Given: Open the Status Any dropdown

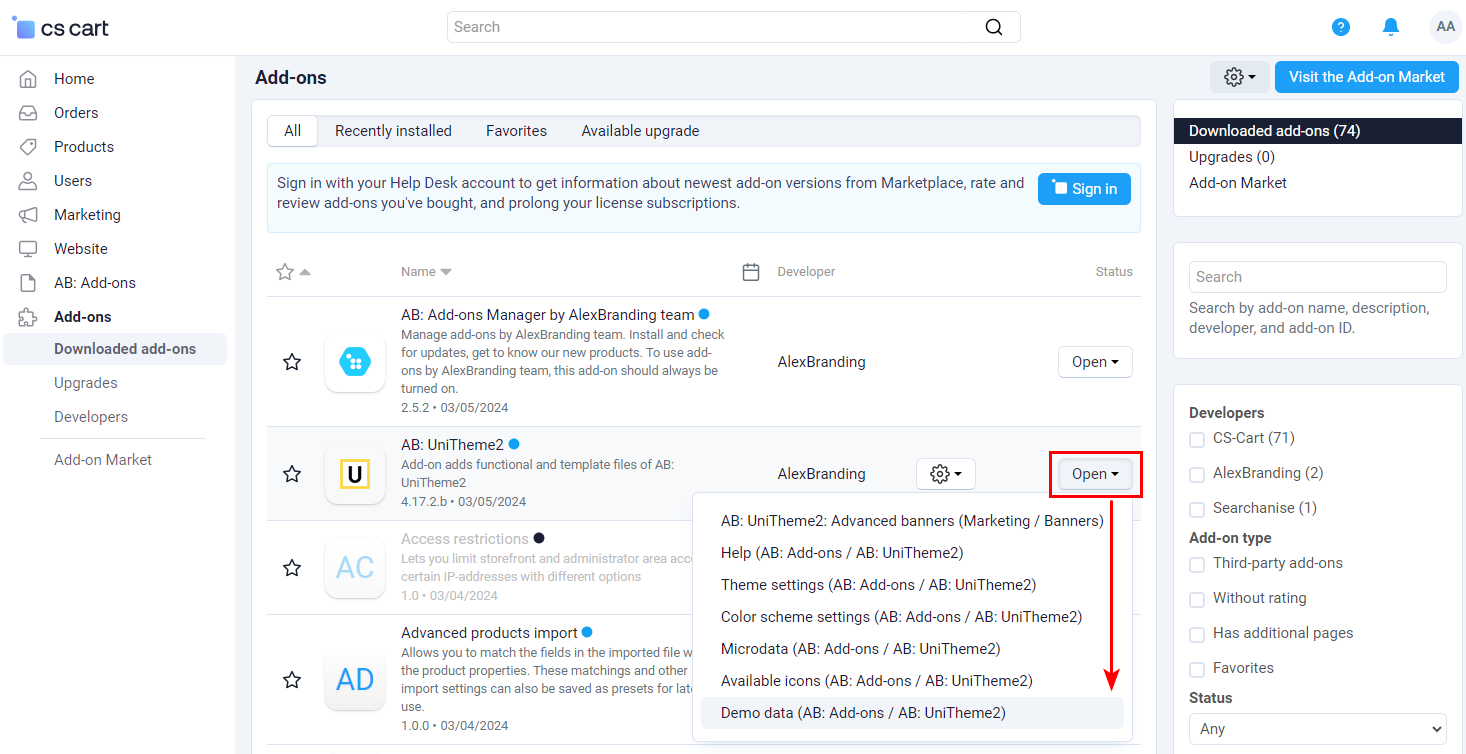Looking at the screenshot, I should click(1318, 729).
